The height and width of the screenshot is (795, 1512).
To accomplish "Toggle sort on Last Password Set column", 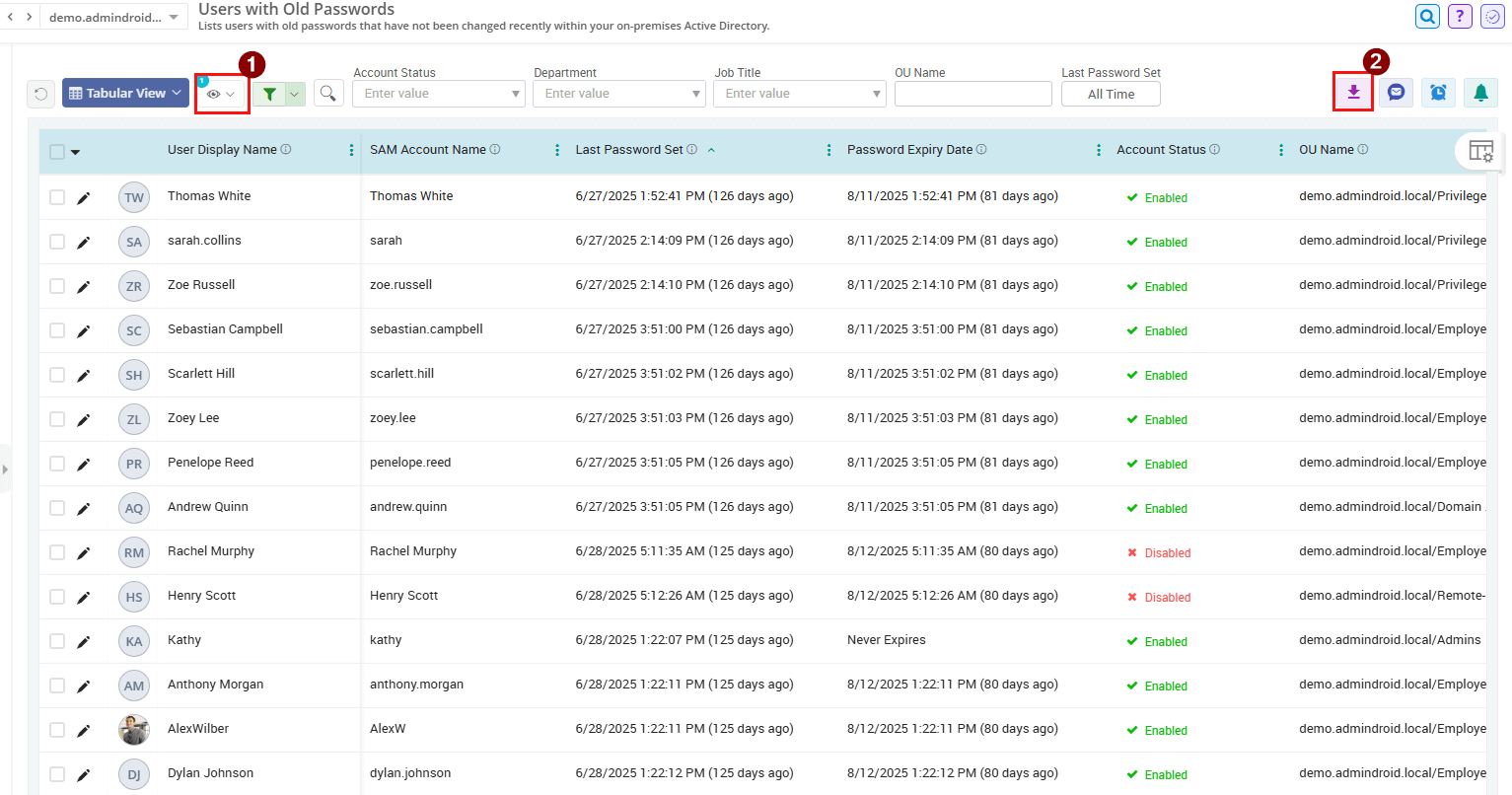I will click(x=712, y=149).
